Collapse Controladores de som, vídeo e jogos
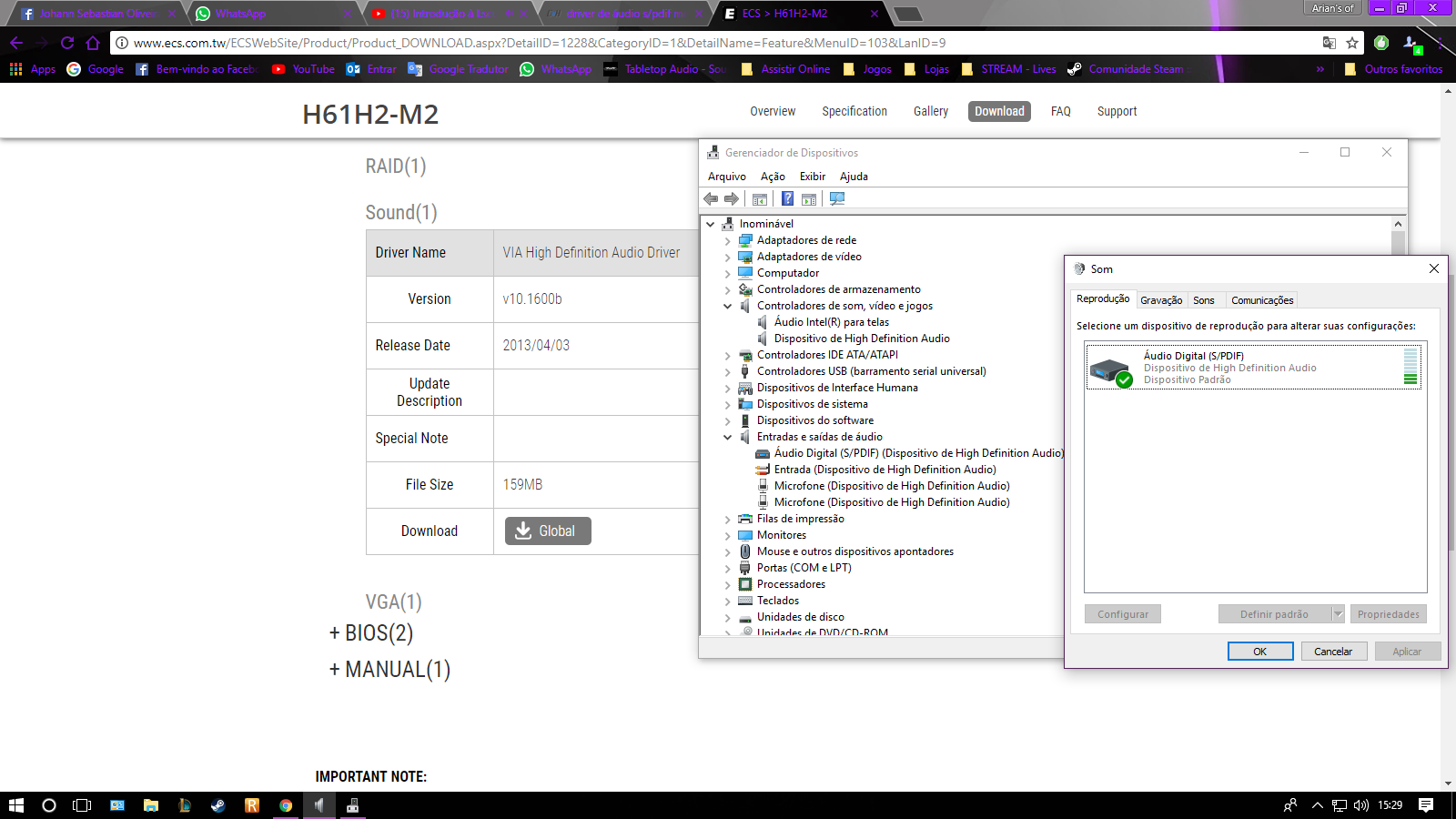 pos(727,307)
